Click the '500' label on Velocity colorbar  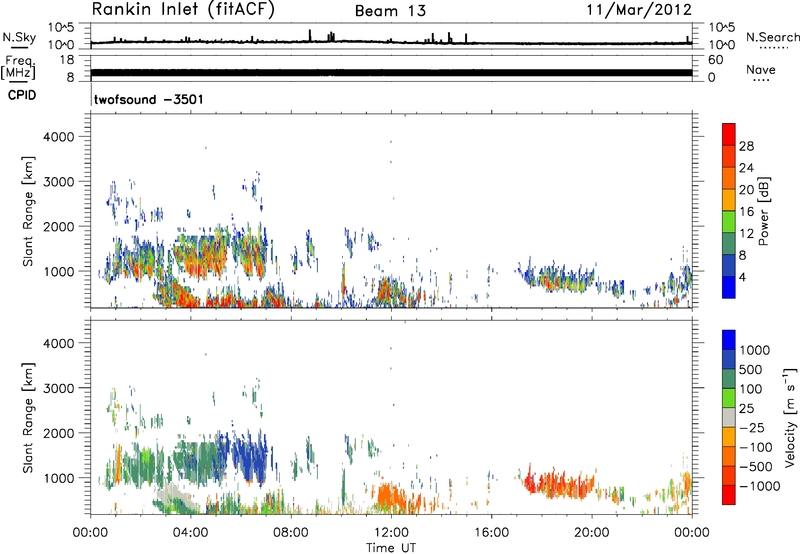(x=750, y=370)
